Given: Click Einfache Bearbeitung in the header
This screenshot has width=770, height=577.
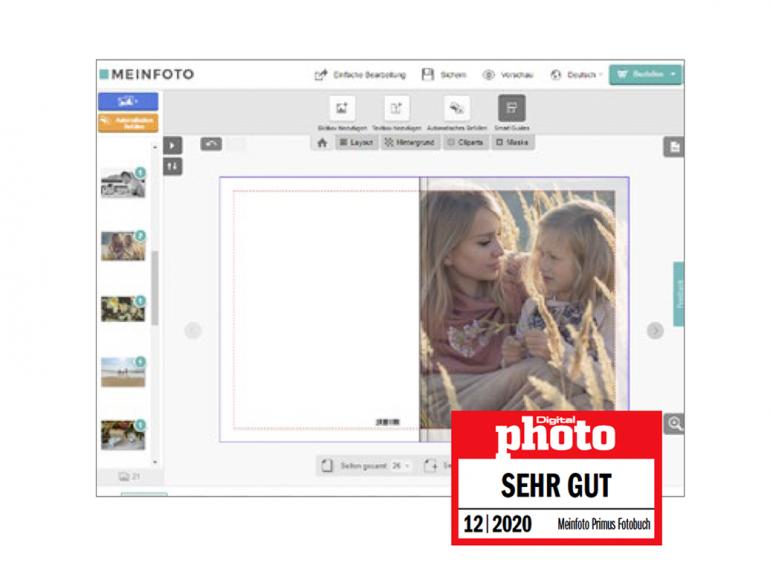Looking at the screenshot, I should [359, 75].
